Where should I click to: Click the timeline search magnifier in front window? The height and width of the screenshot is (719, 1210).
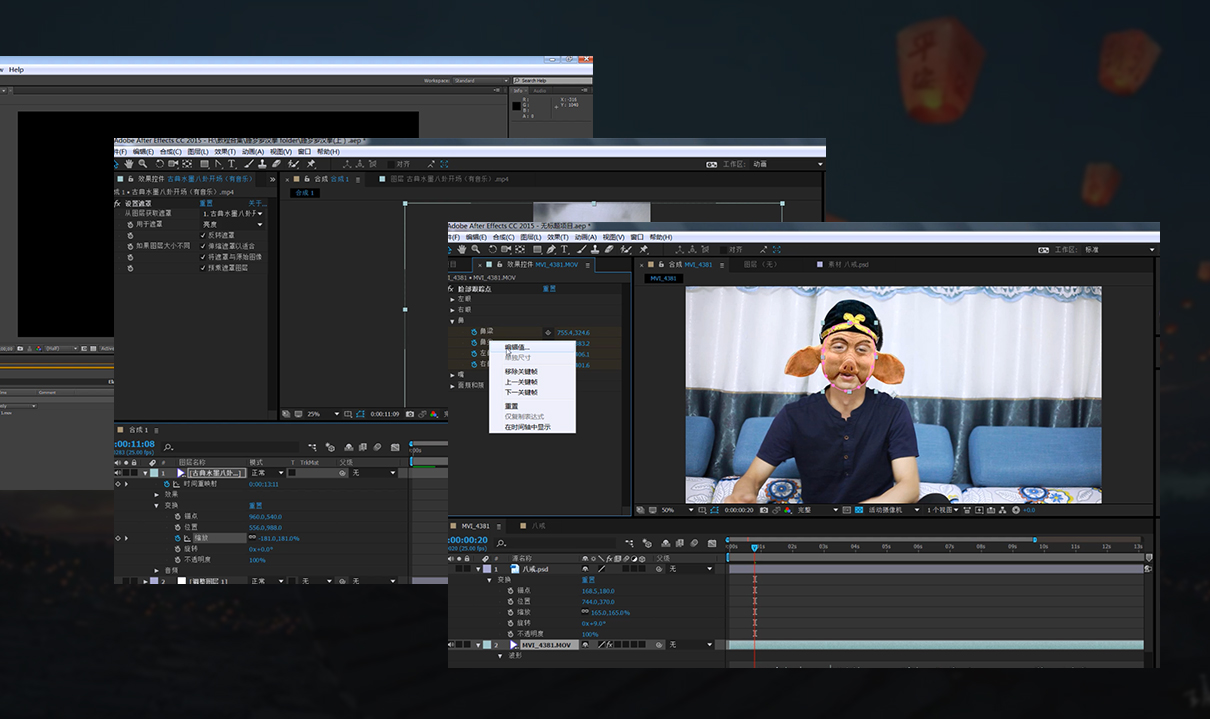(x=501, y=543)
